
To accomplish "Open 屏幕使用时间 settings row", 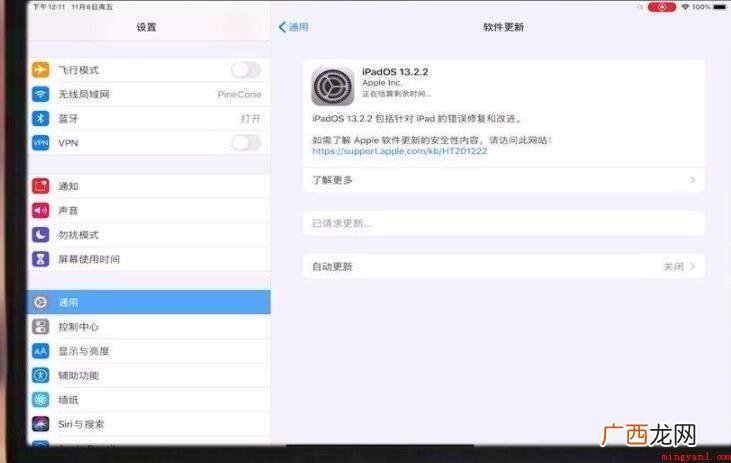I will point(149,259).
